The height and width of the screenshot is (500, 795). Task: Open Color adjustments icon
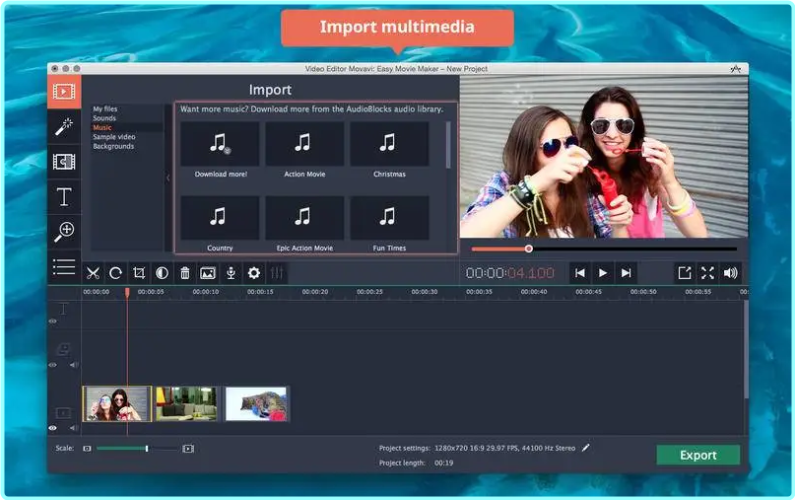(x=162, y=273)
